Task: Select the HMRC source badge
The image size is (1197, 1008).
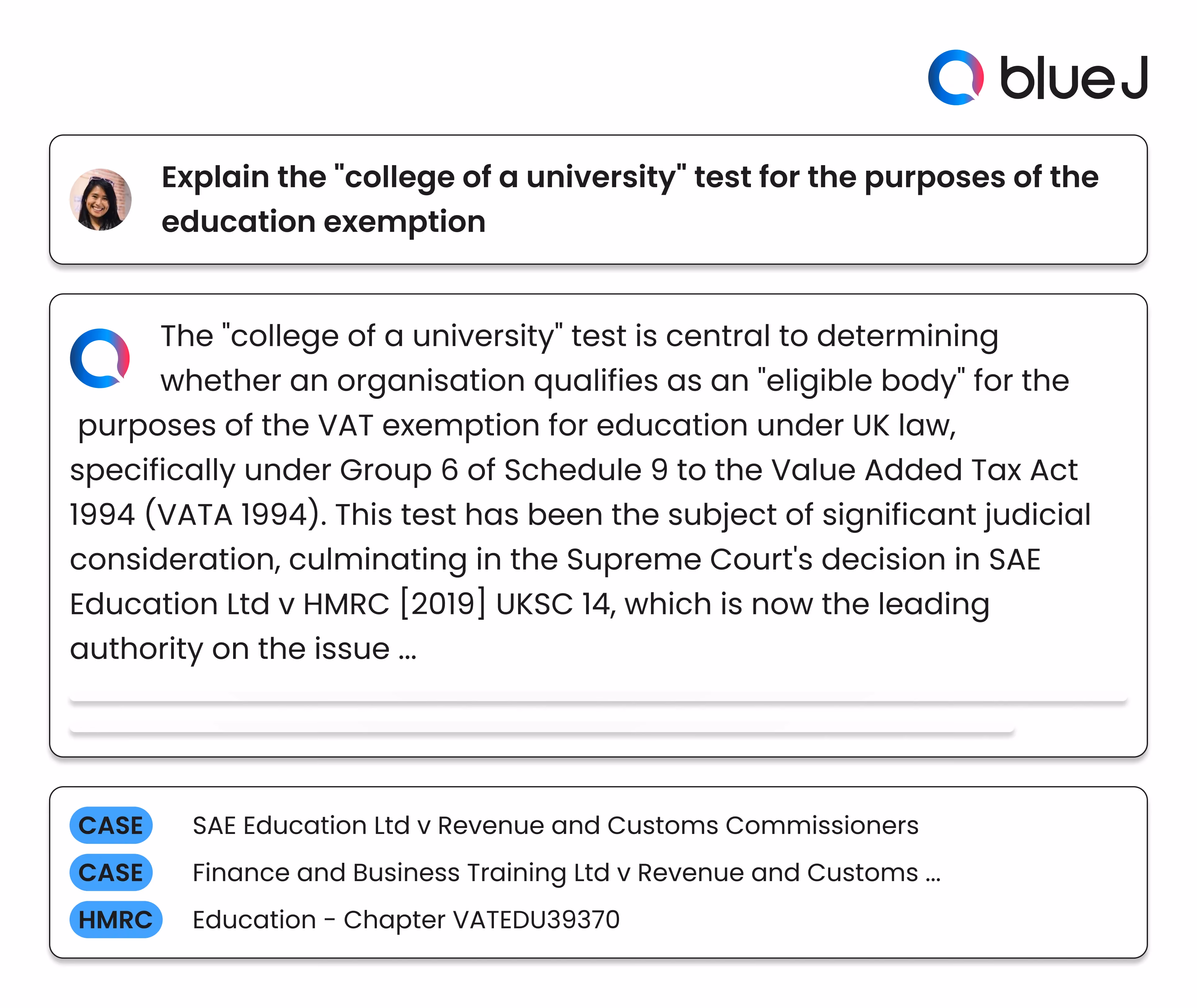Action: point(116,920)
